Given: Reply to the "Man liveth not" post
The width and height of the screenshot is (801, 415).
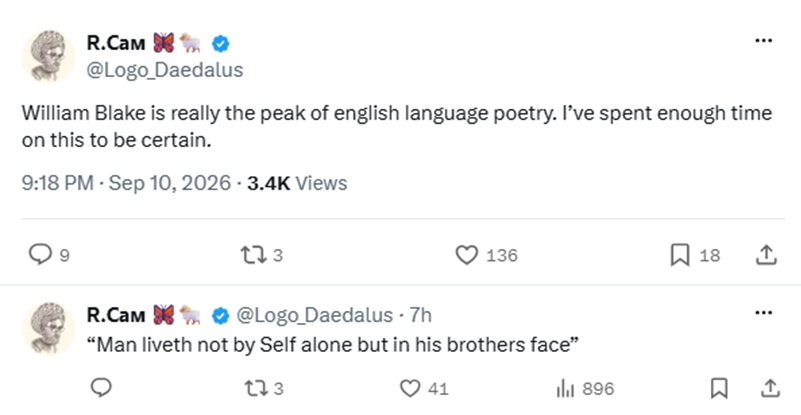Looking at the screenshot, I should [x=101, y=388].
